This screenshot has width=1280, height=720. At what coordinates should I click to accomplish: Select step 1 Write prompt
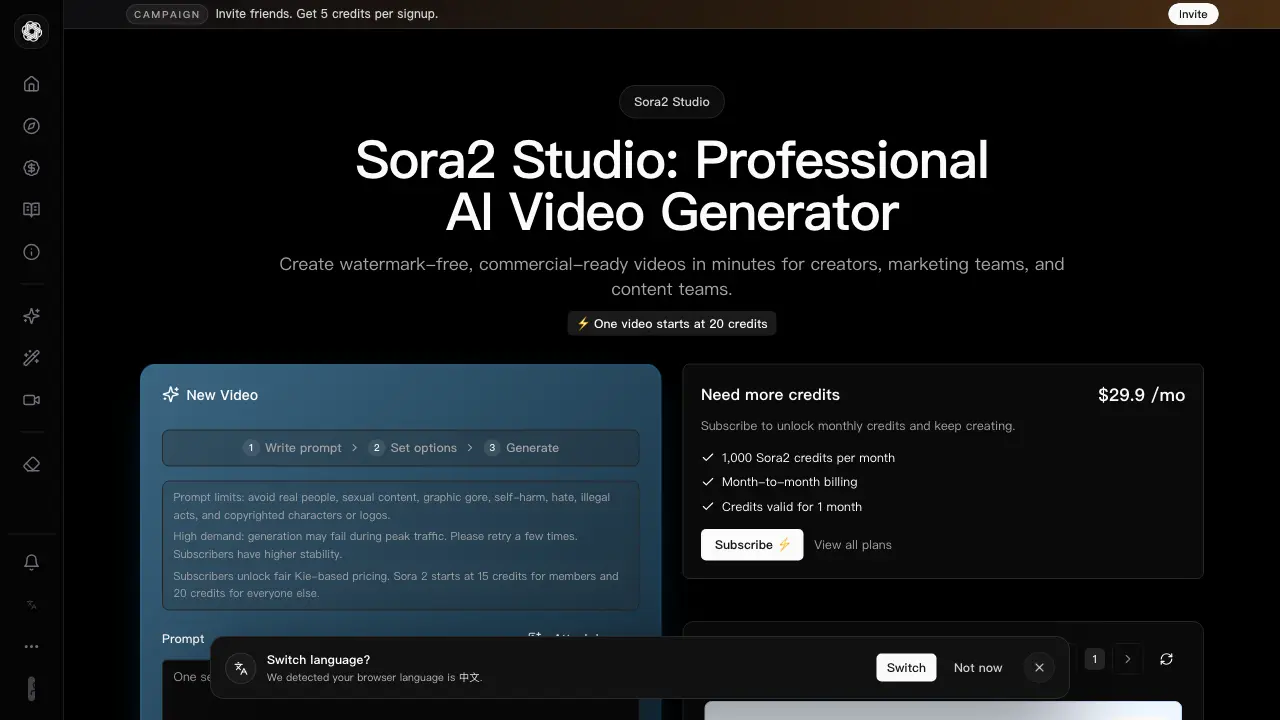(x=293, y=448)
